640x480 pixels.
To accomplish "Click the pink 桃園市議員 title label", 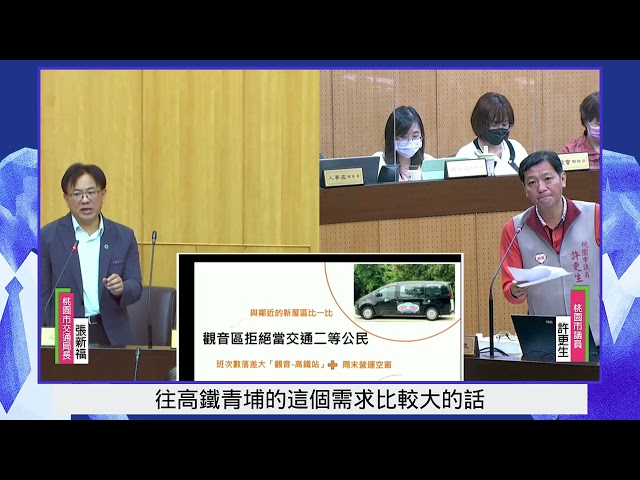I will click(x=577, y=326).
